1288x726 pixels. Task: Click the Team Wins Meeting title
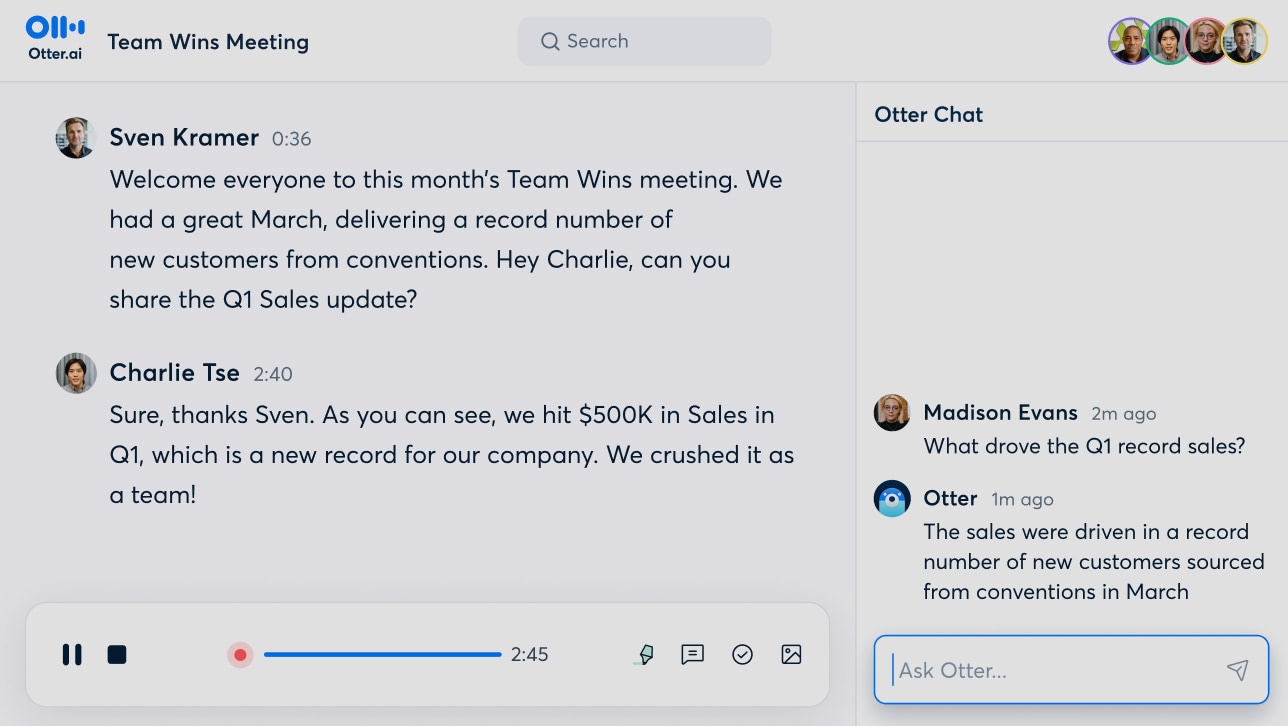point(208,42)
